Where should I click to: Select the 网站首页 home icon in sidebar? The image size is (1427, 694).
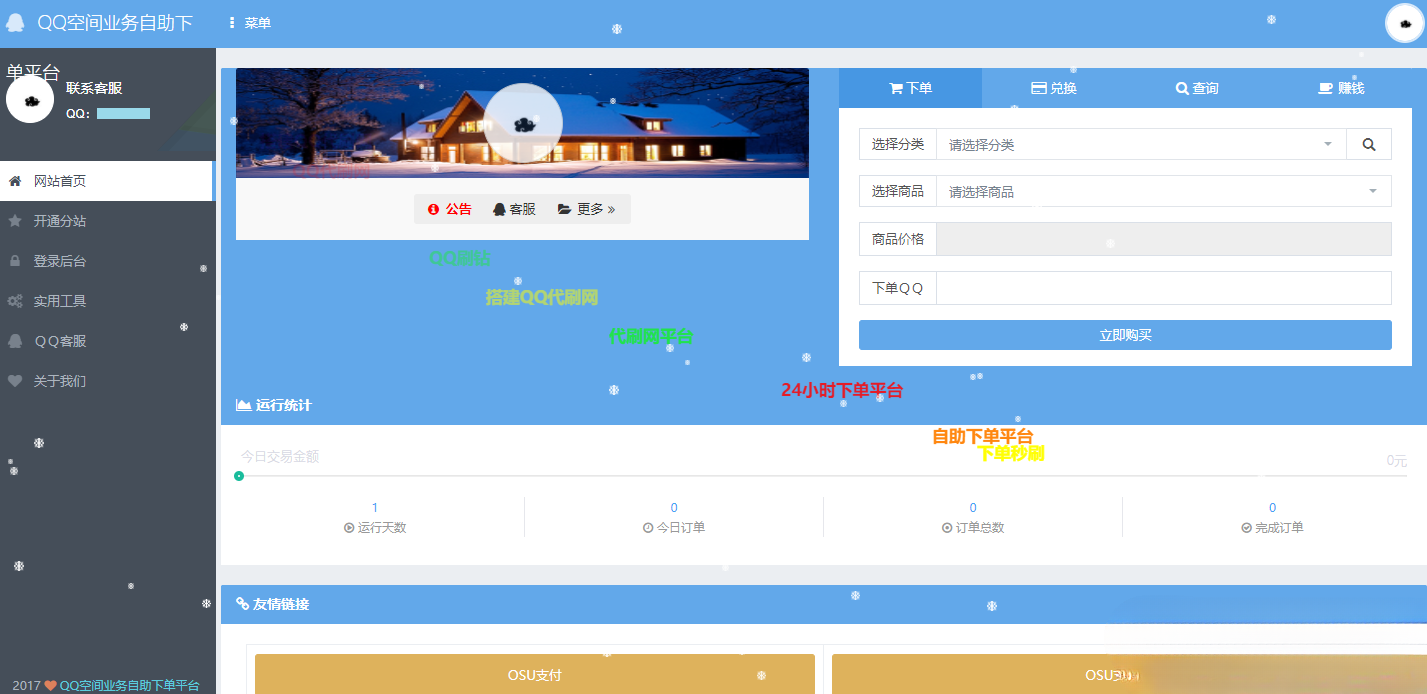[x=13, y=180]
